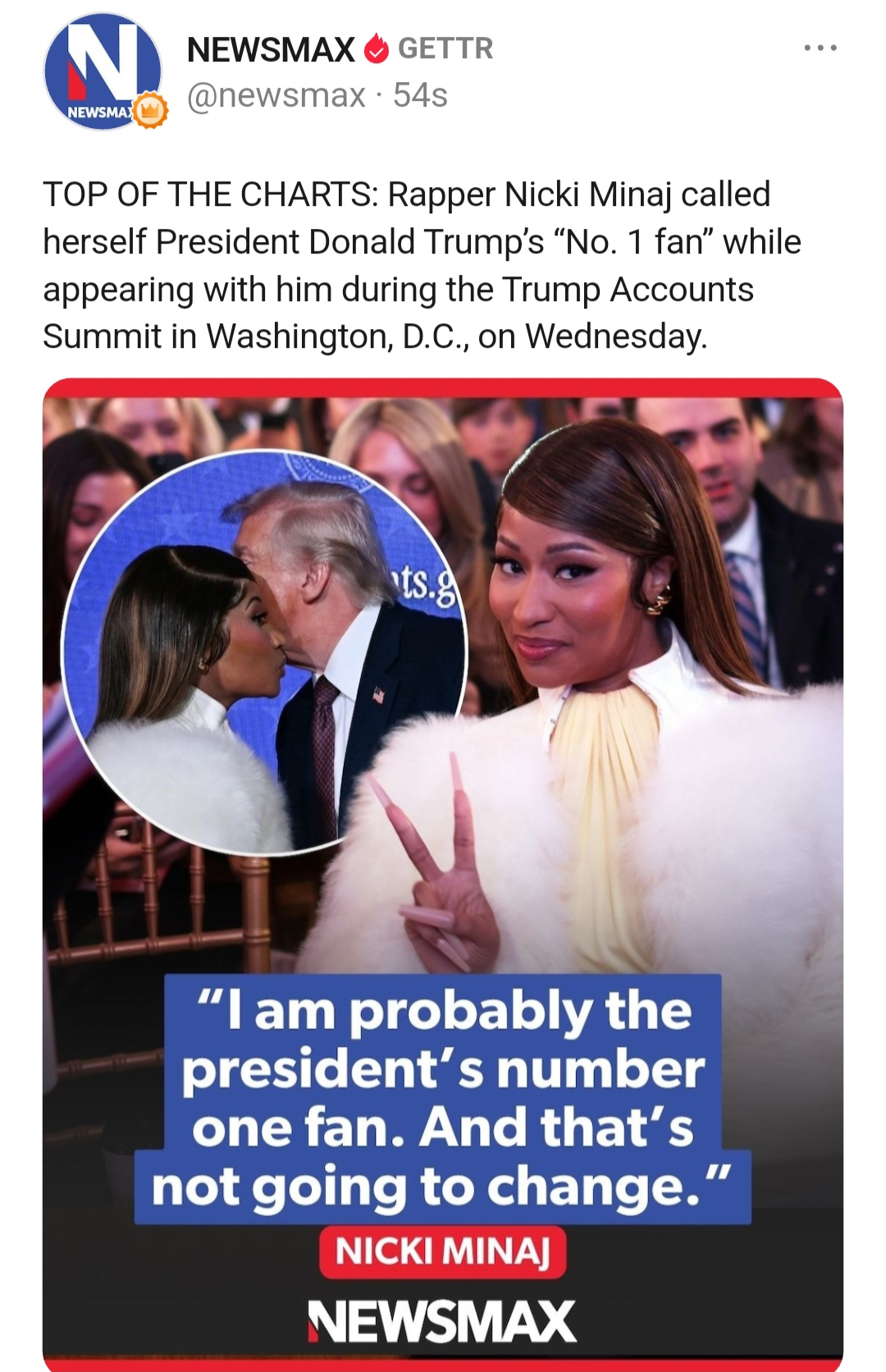Image resolution: width=886 pixels, height=1372 pixels.
Task: Open the @newsmax handle link
Action: 276,95
